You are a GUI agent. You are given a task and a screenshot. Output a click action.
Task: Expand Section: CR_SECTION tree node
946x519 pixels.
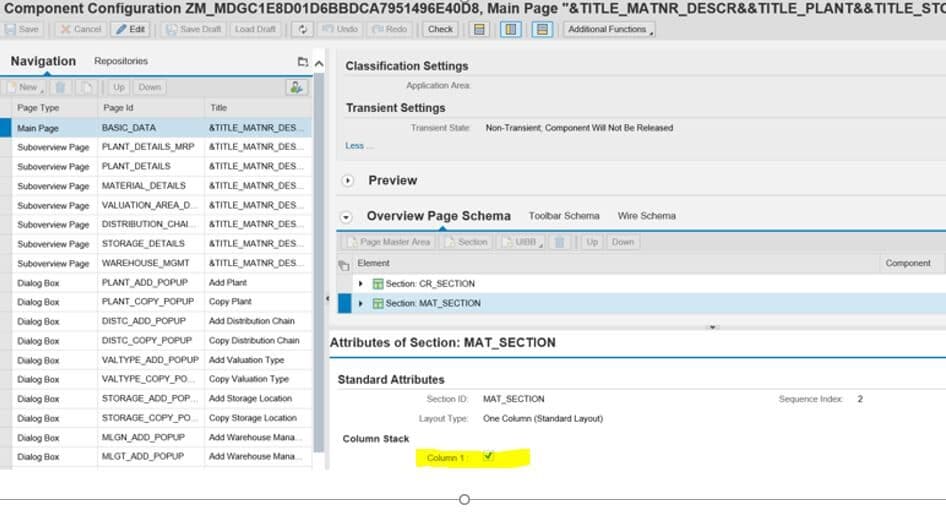(361, 284)
